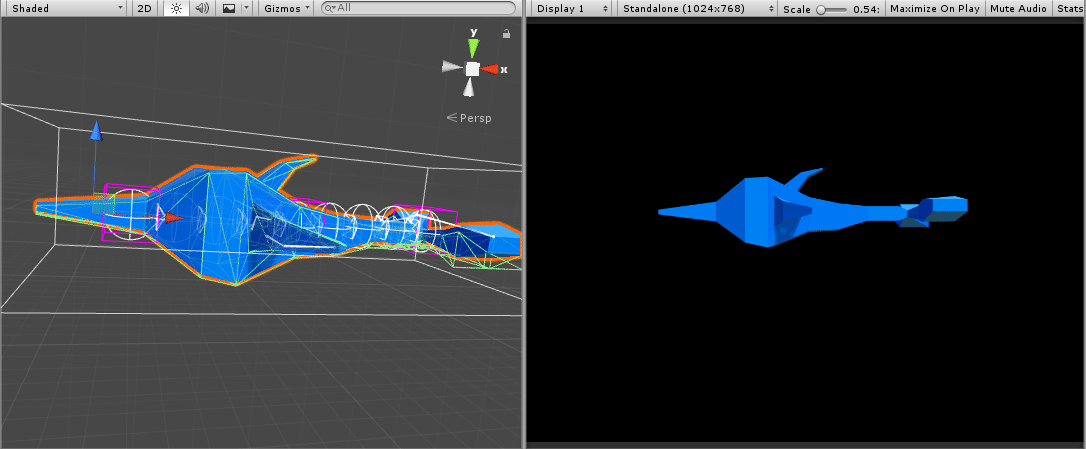Open Standalone (1024x768) resolution dropdown

click(x=697, y=8)
